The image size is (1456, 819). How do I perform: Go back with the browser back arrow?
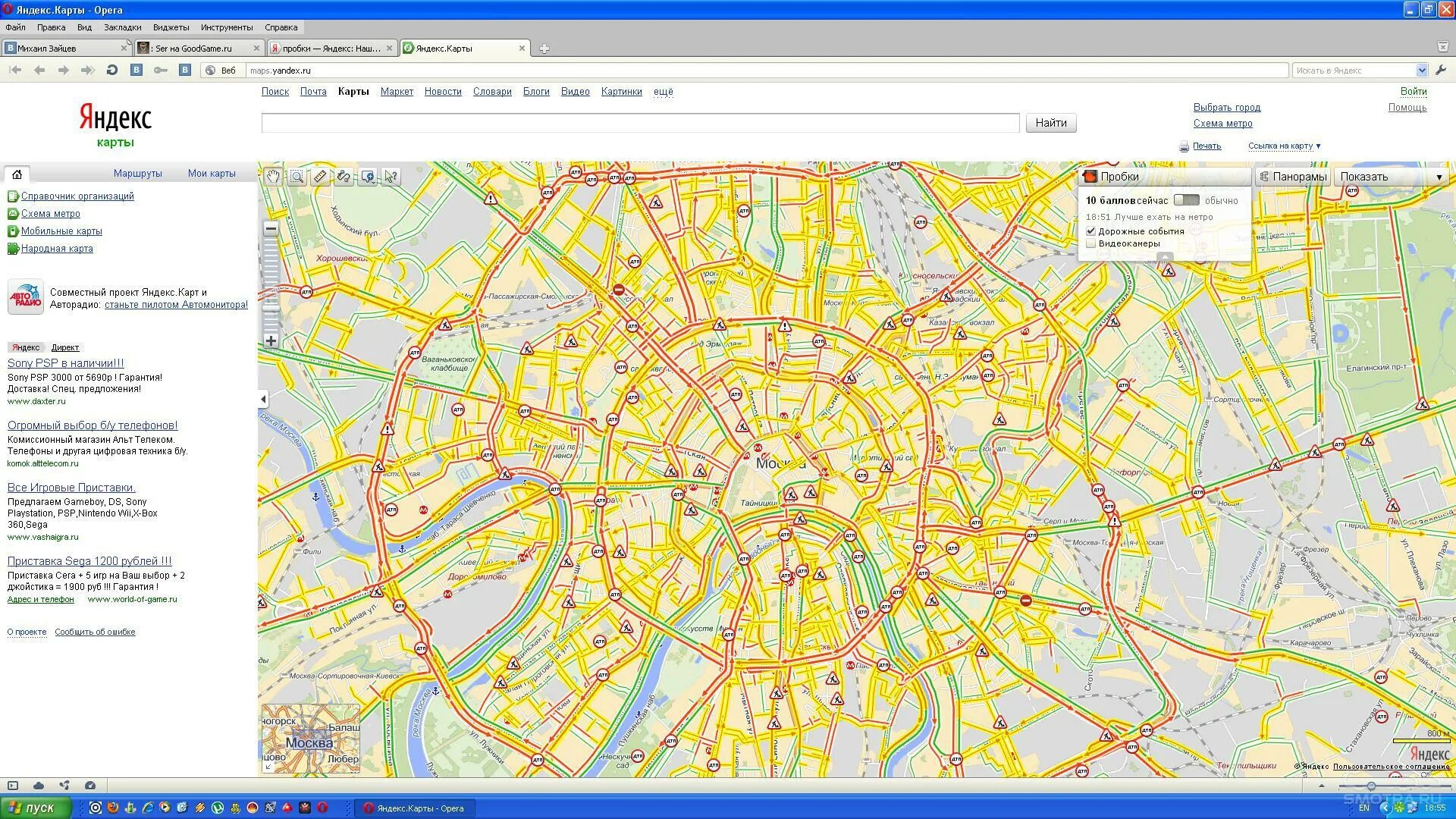39,70
